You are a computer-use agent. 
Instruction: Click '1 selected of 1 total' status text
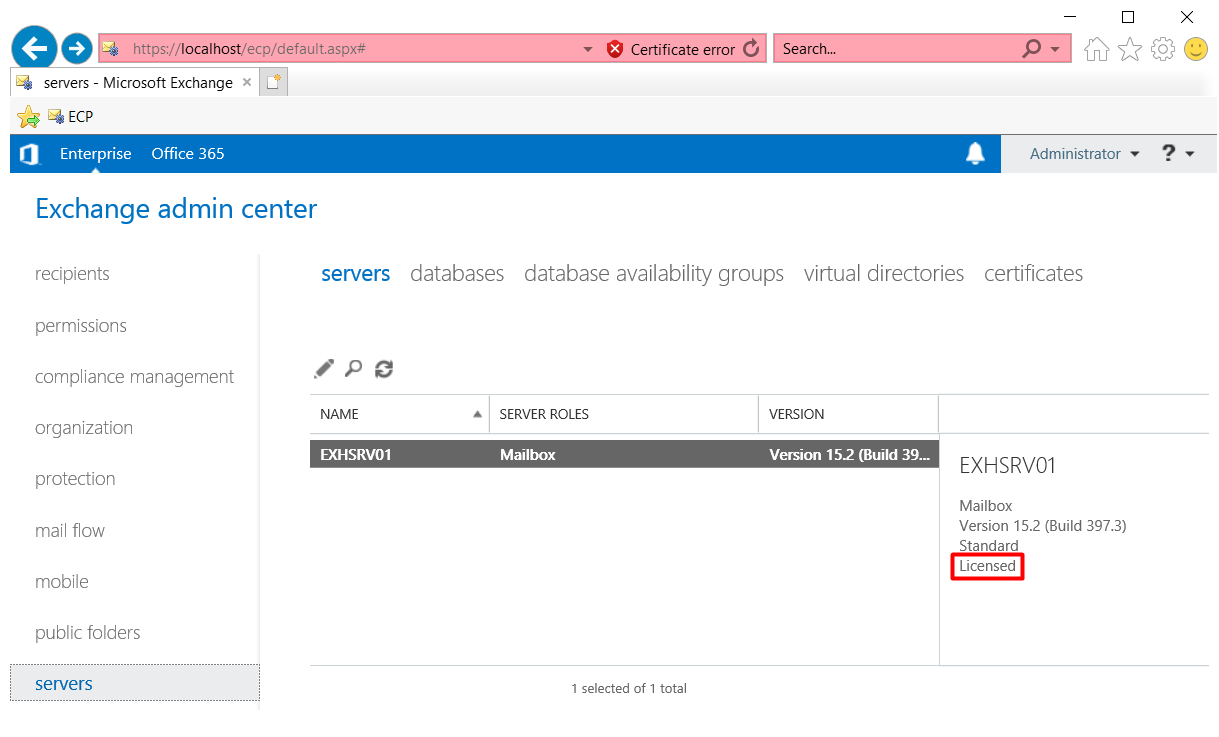[629, 688]
